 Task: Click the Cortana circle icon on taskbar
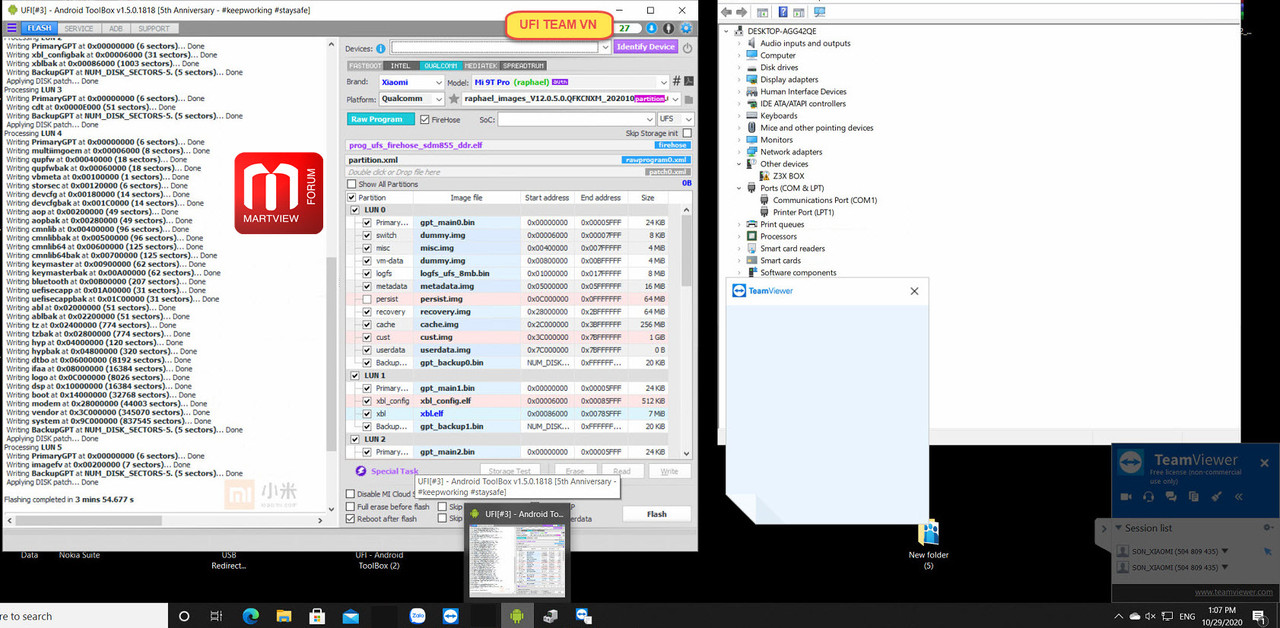(183, 616)
